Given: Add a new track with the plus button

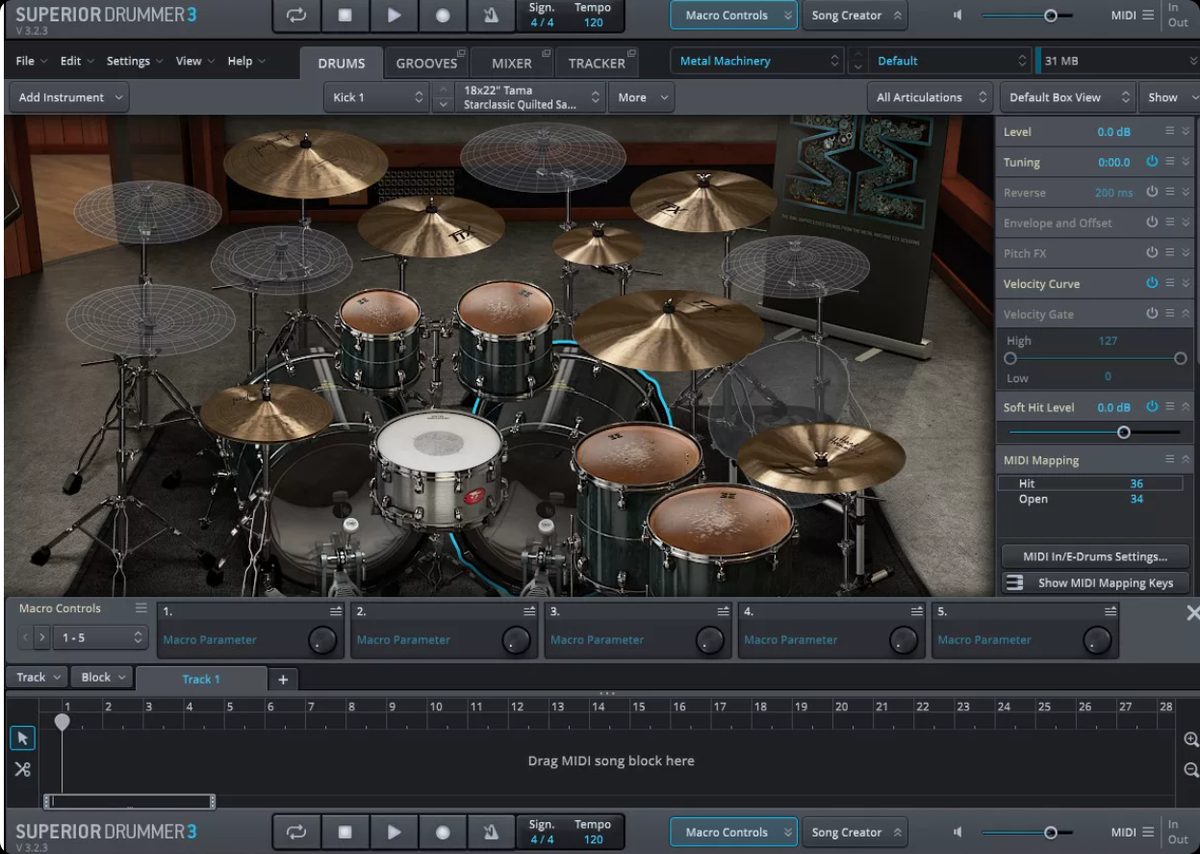Looking at the screenshot, I should click(283, 679).
